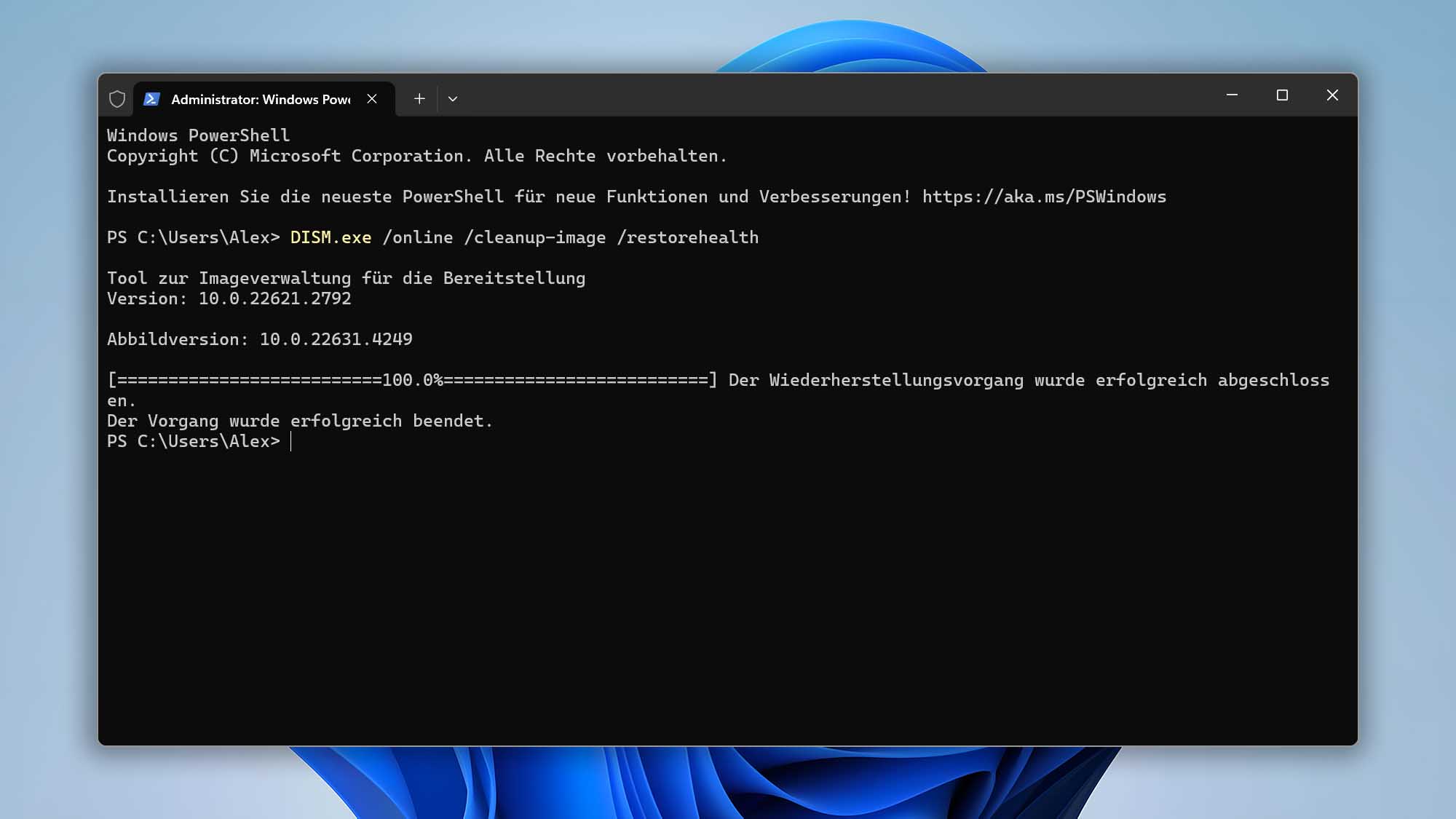
Task: Click 'Installieren Sie die neueste PowerShell' text
Action: (306, 197)
